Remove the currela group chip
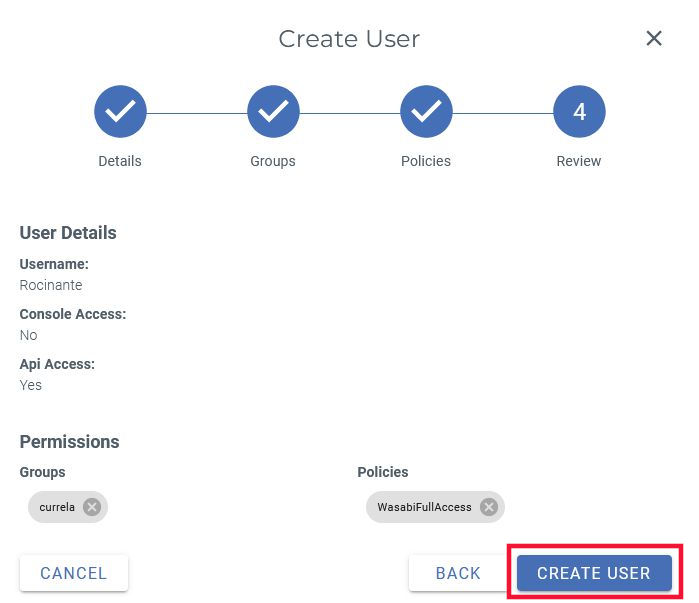Screen dimensions: 699x603 [x=92, y=507]
